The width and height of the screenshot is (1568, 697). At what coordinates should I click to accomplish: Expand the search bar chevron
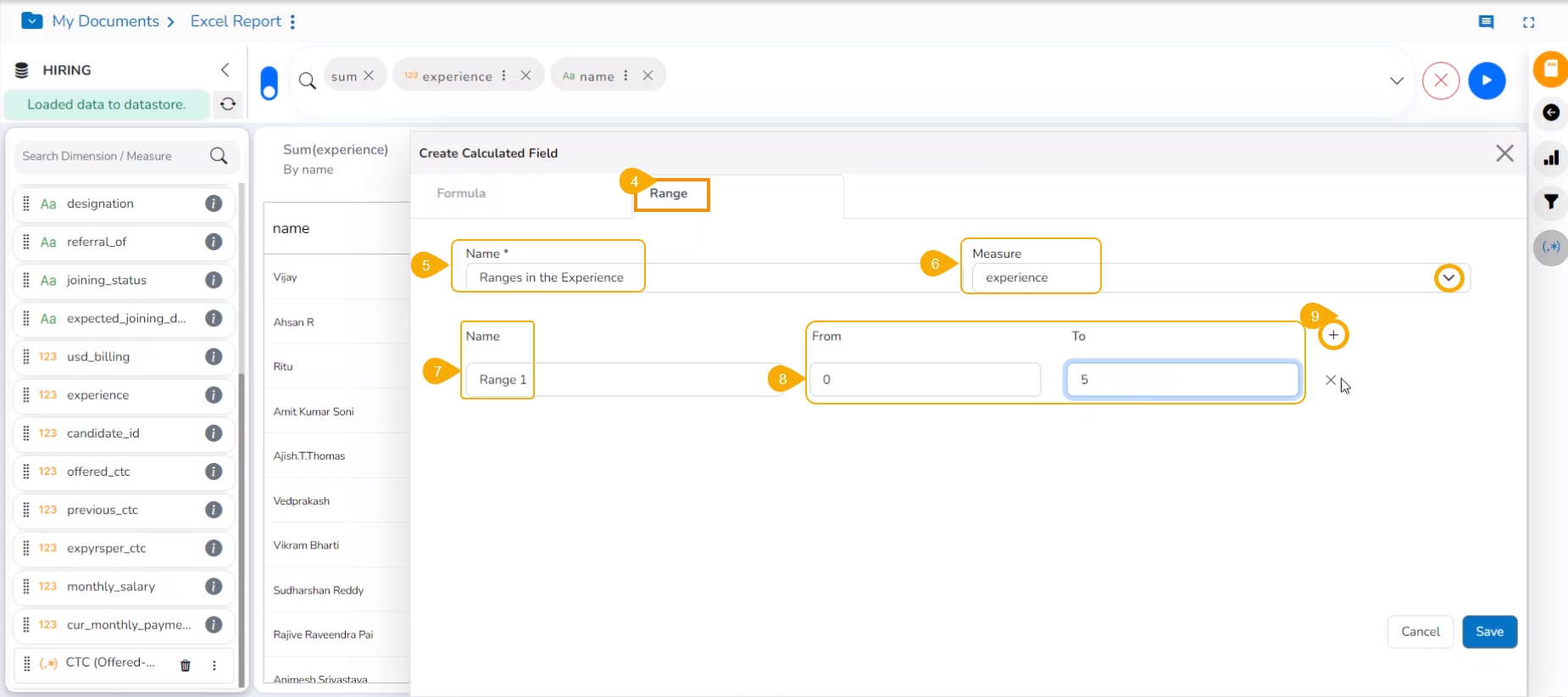[x=1396, y=81]
